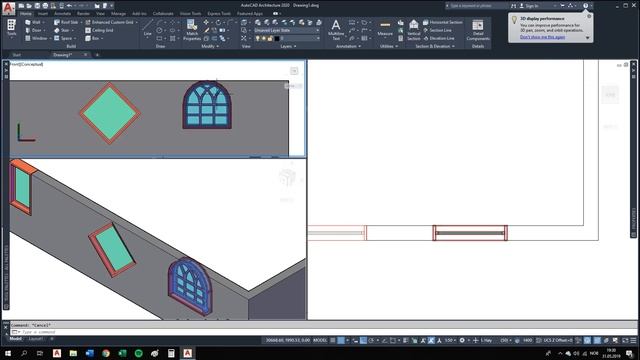Select the Window tool in Build panel
Image resolution: width=640 pixels, height=360 pixels.
pyautogui.click(x=36, y=38)
